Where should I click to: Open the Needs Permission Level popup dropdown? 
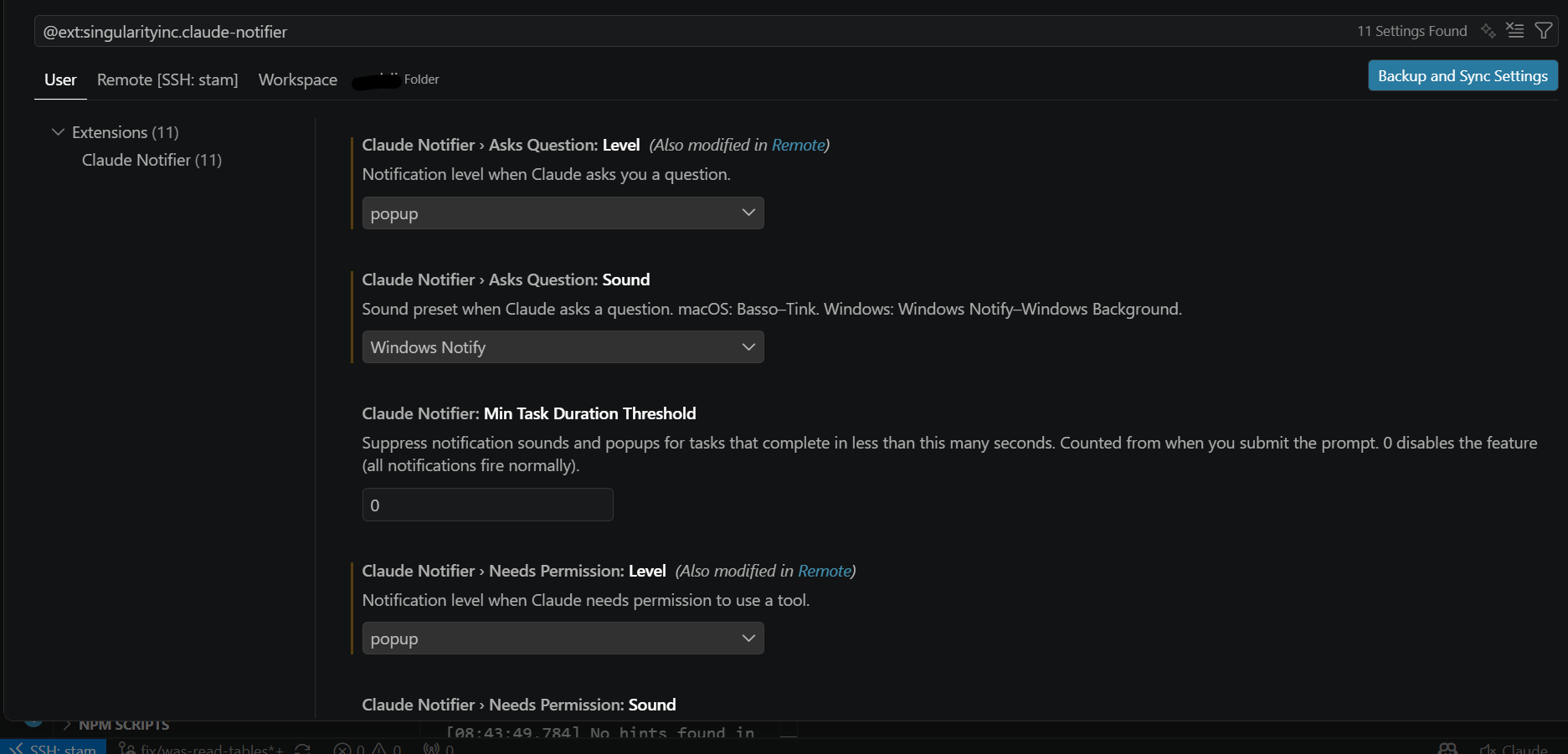(x=563, y=639)
